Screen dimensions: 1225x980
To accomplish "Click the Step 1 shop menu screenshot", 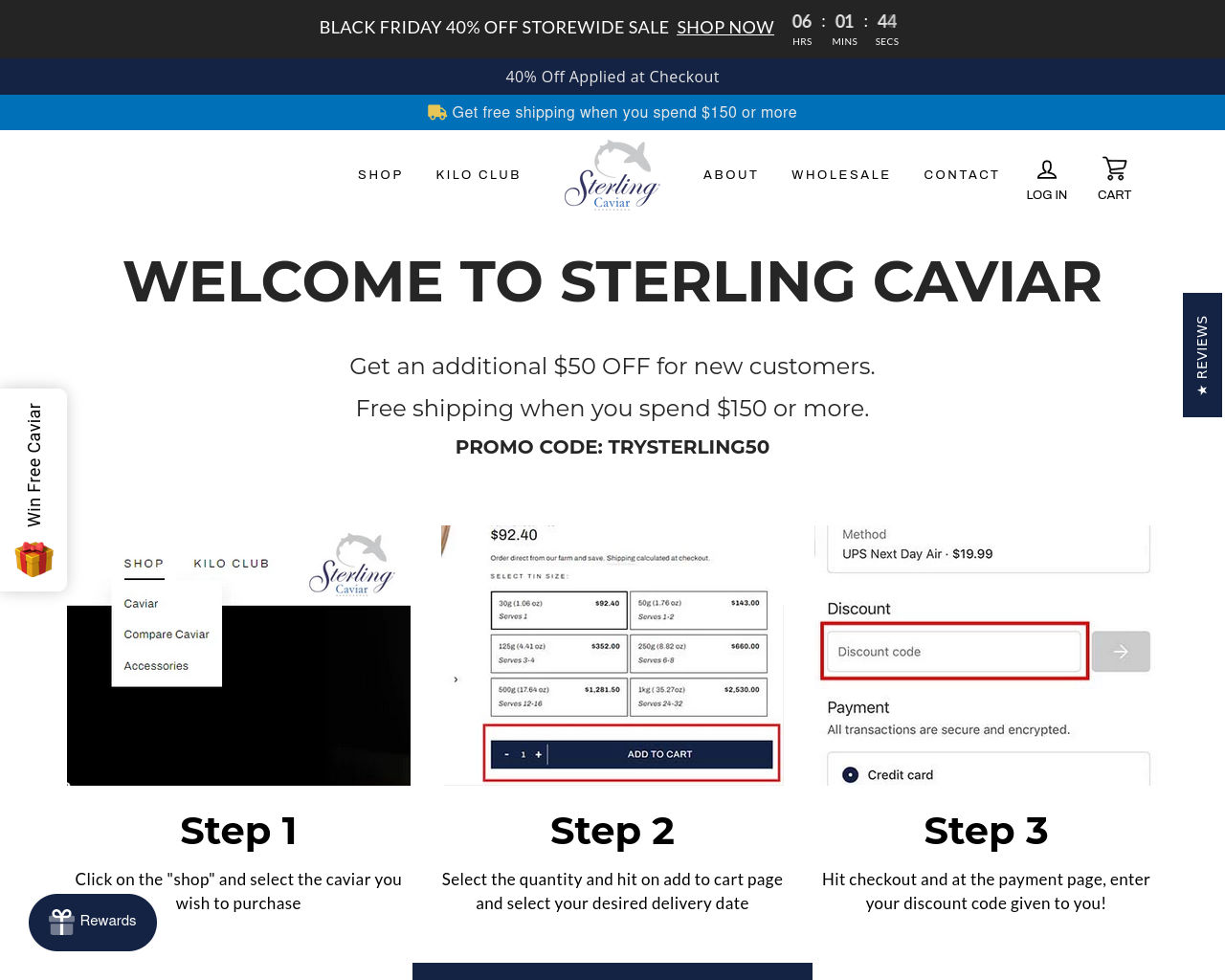I will tap(238, 656).
